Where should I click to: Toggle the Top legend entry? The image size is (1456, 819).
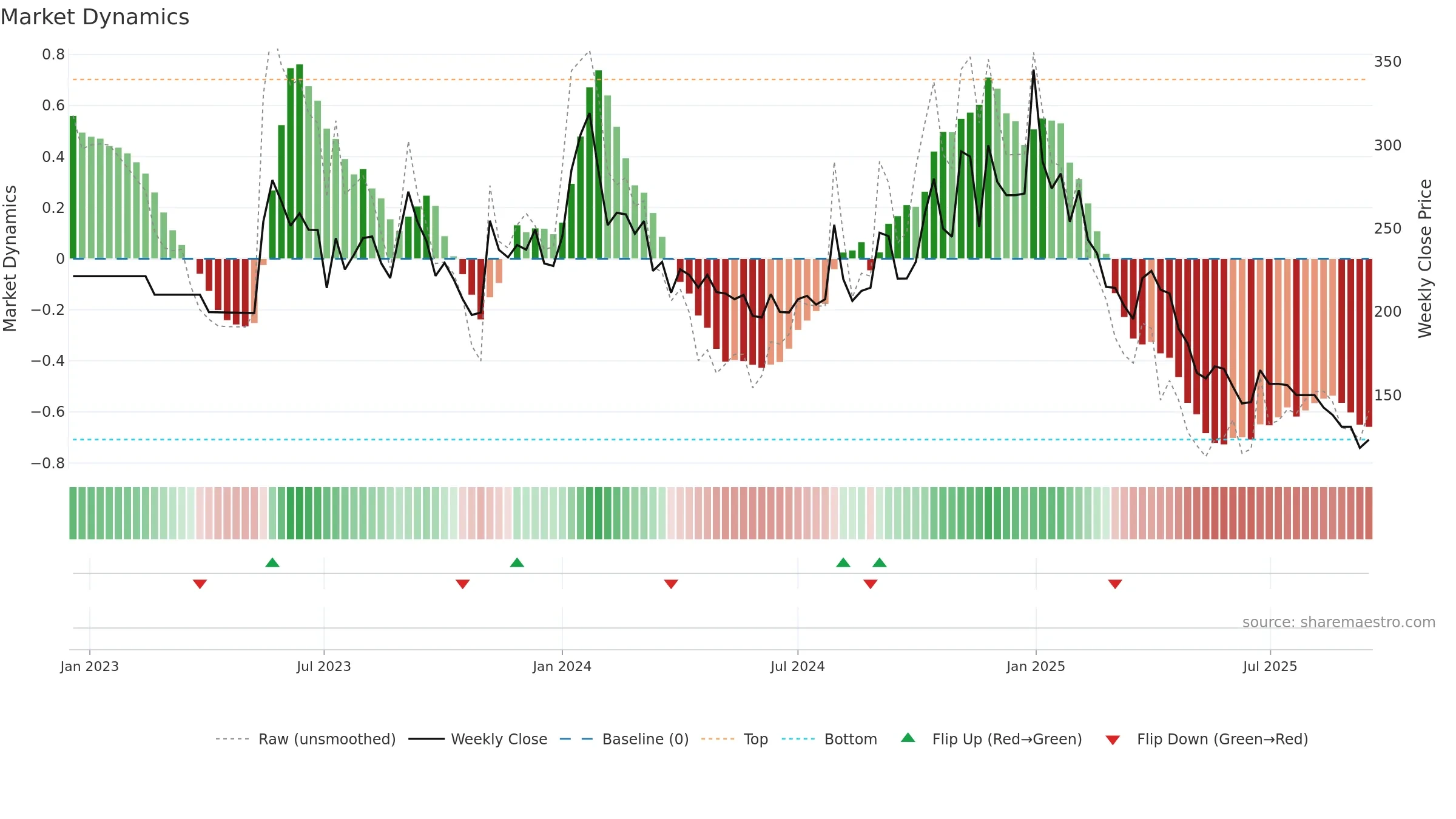pos(734,740)
